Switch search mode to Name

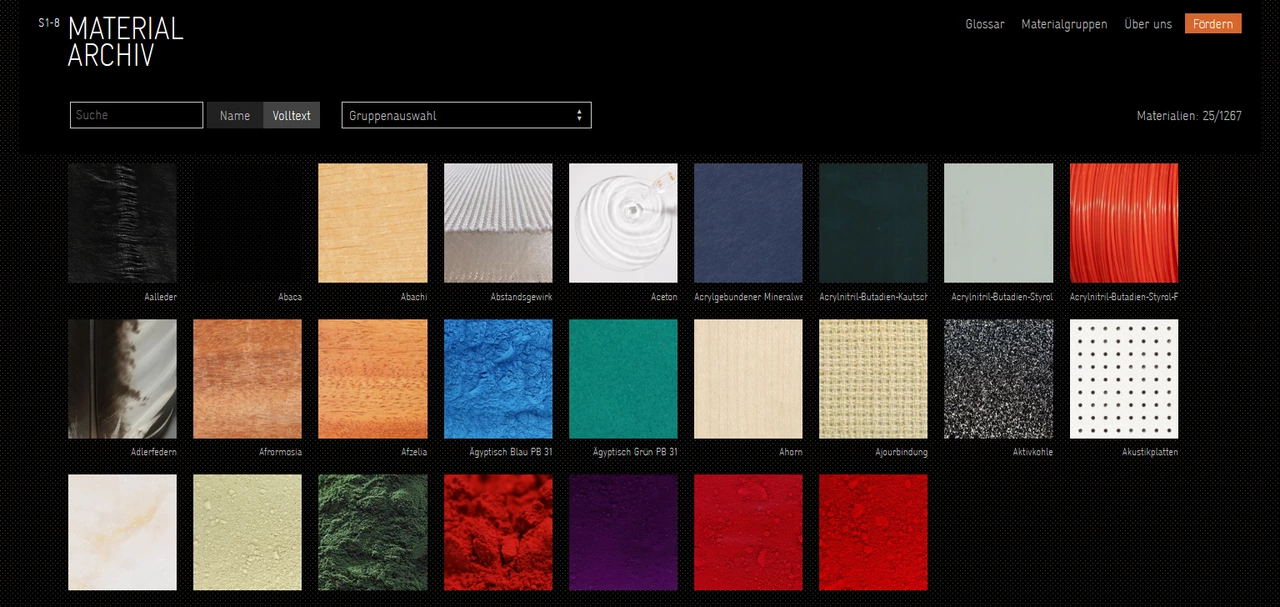235,116
